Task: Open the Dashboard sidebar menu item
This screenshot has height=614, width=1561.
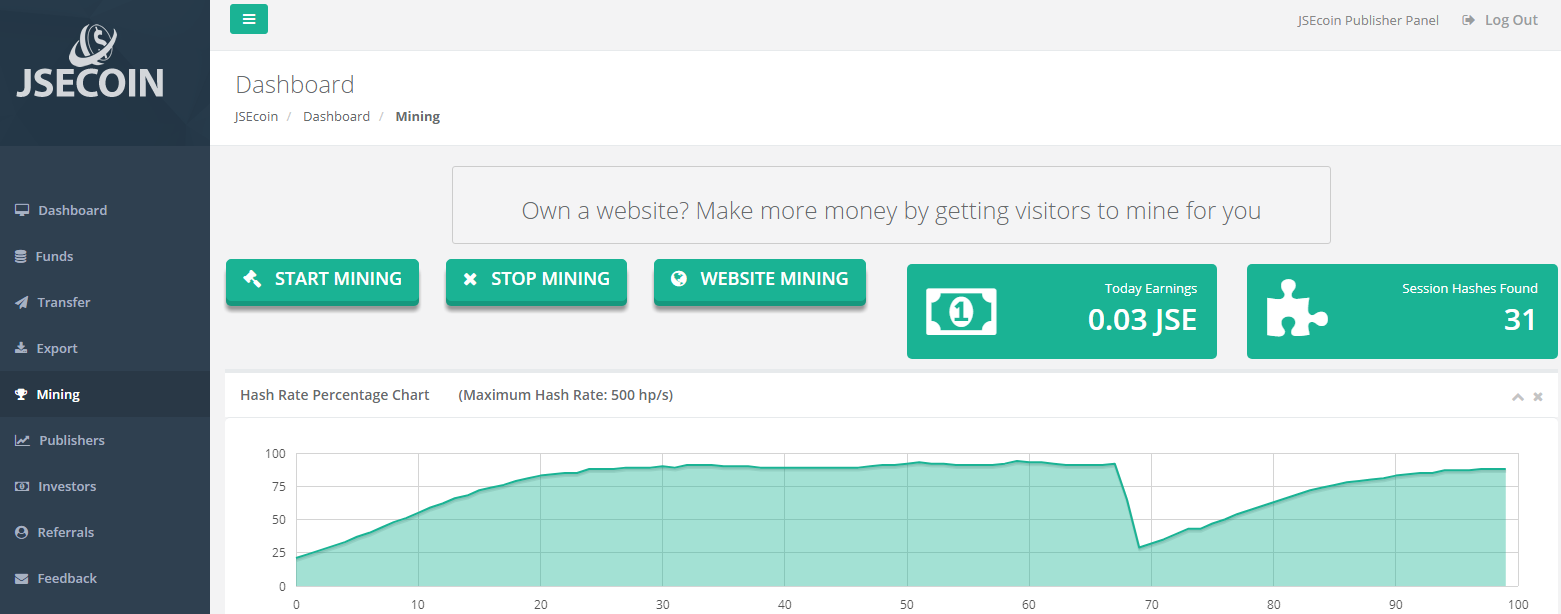Action: (105, 210)
